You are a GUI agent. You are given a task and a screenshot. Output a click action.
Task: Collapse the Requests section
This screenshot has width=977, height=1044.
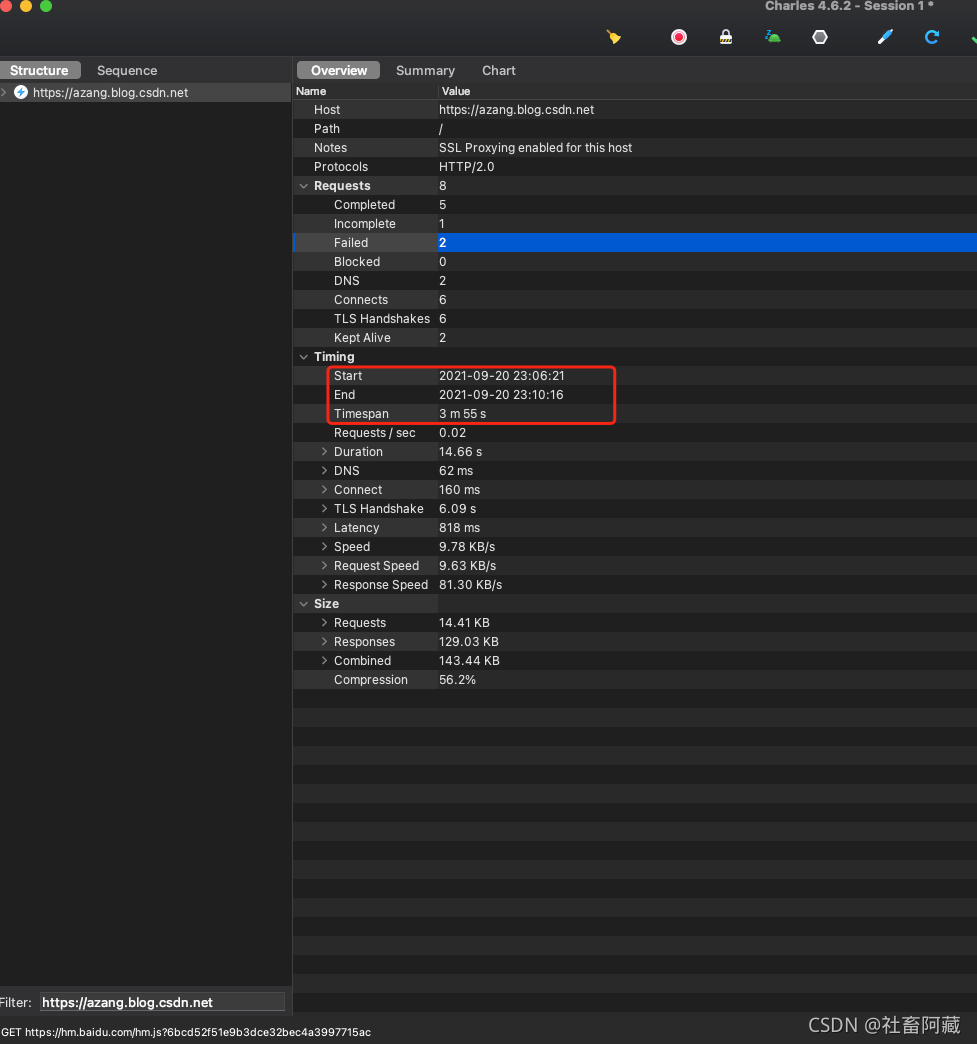[x=304, y=186]
